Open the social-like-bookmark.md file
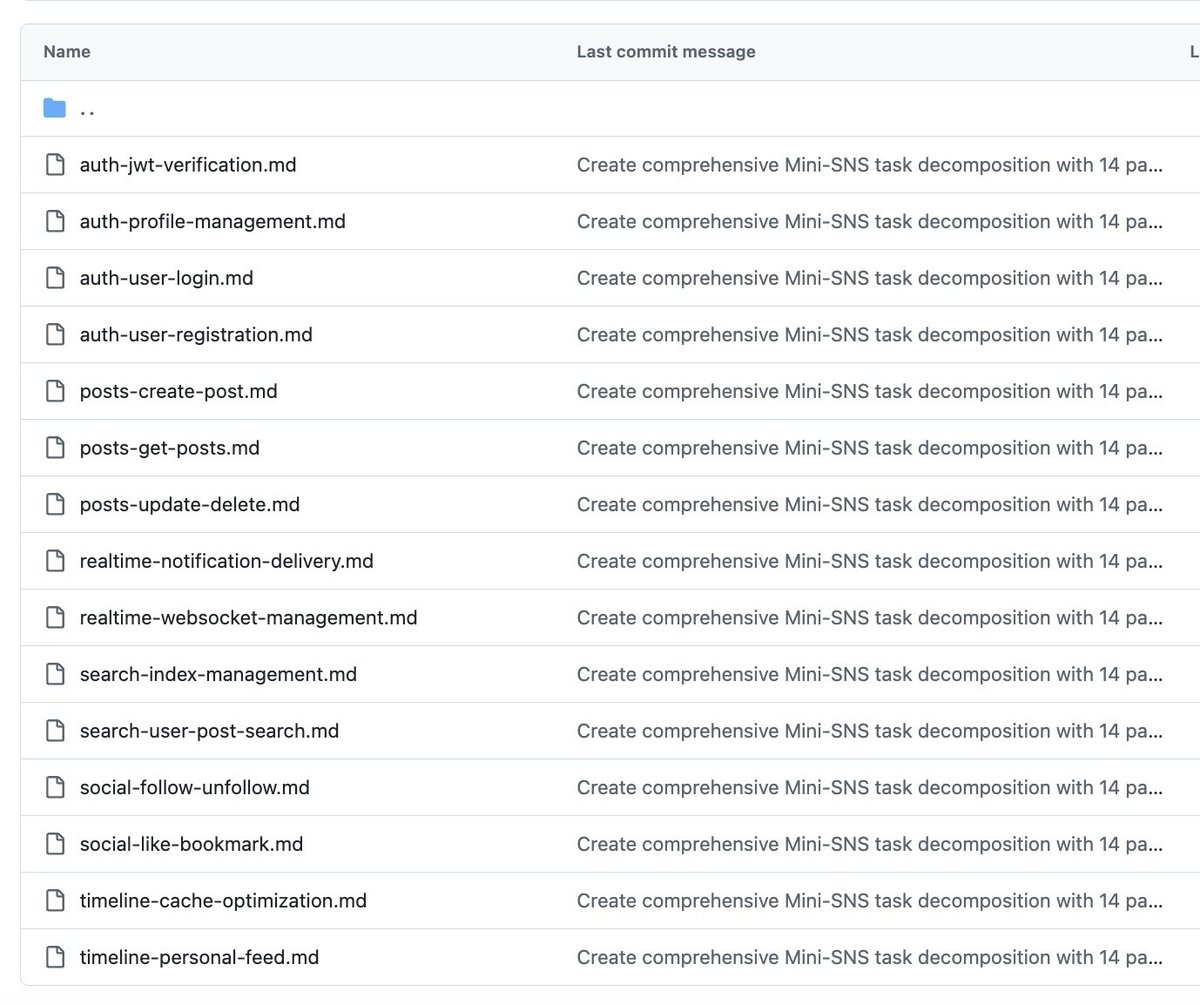Viewport: 1200px width, 1005px height. (190, 844)
